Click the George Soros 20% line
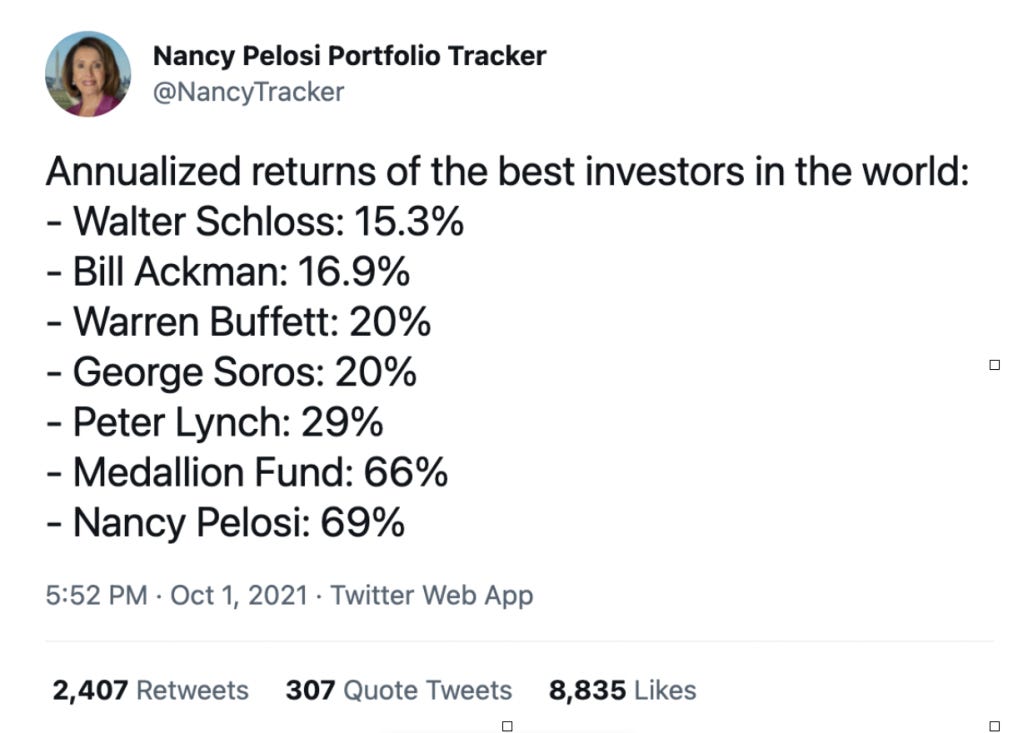Viewport: 1023px width, 733px height. [231, 372]
